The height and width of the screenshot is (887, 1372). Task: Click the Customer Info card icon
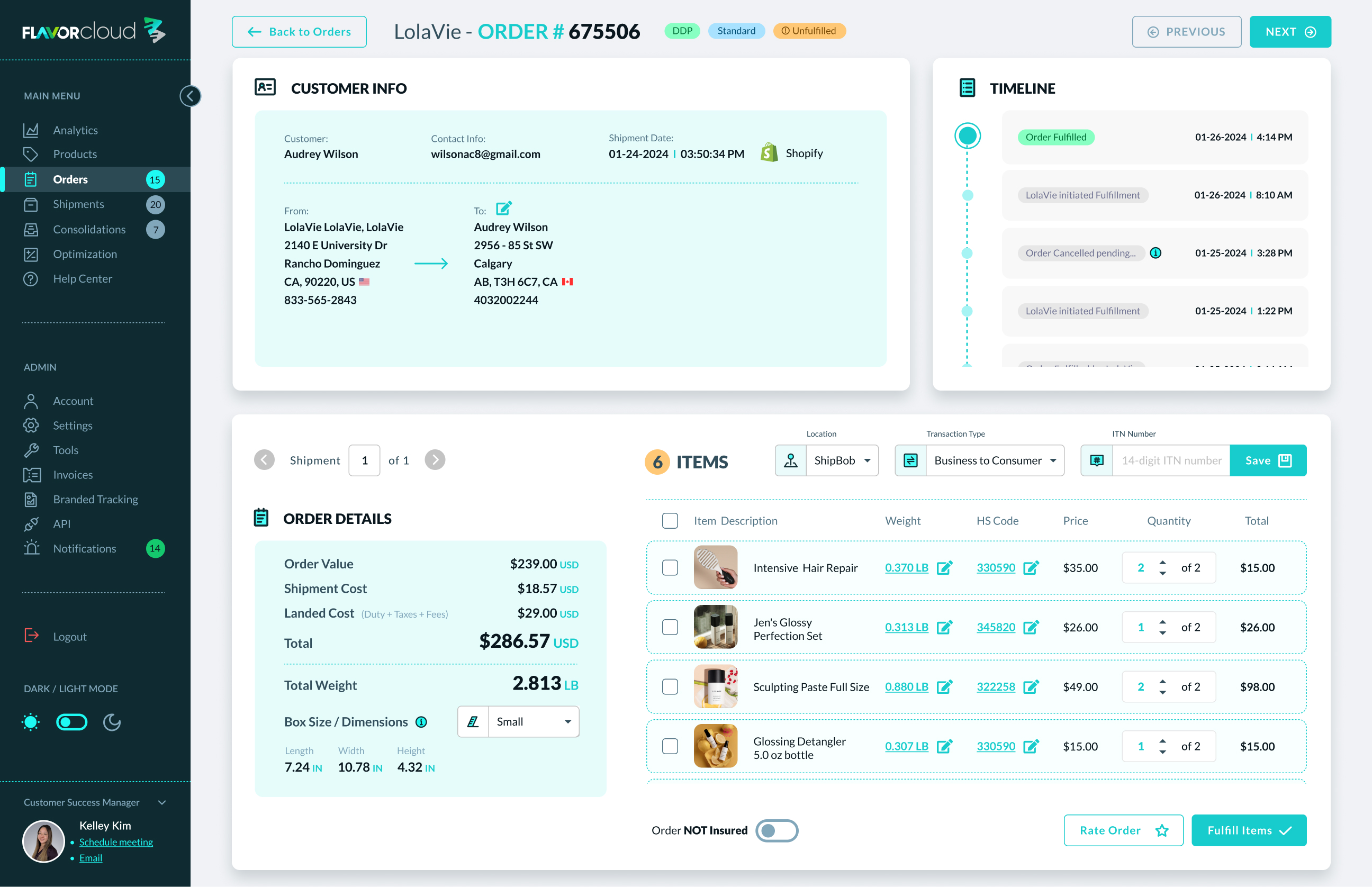point(265,87)
